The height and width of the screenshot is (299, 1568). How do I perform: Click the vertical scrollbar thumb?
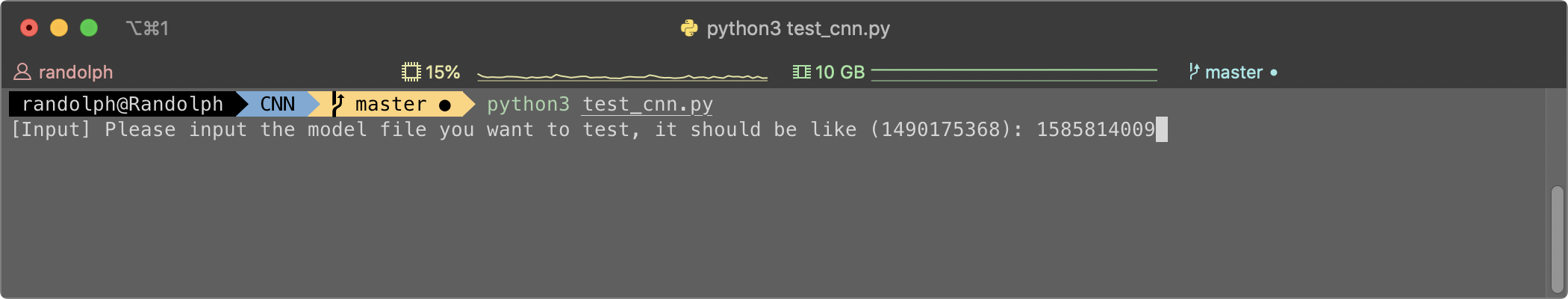(1557, 238)
